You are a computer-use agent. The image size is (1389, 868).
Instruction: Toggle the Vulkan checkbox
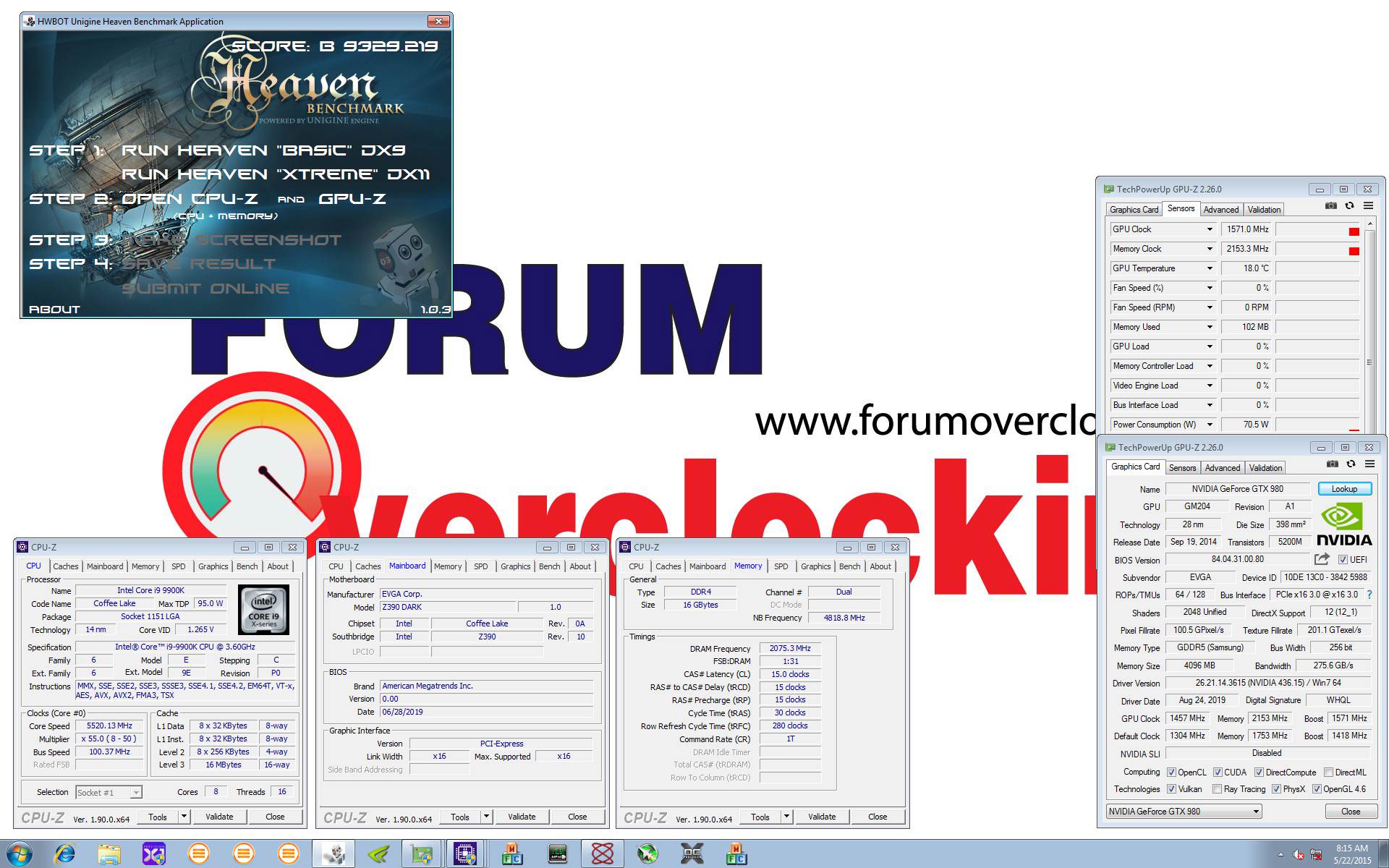click(x=1171, y=789)
